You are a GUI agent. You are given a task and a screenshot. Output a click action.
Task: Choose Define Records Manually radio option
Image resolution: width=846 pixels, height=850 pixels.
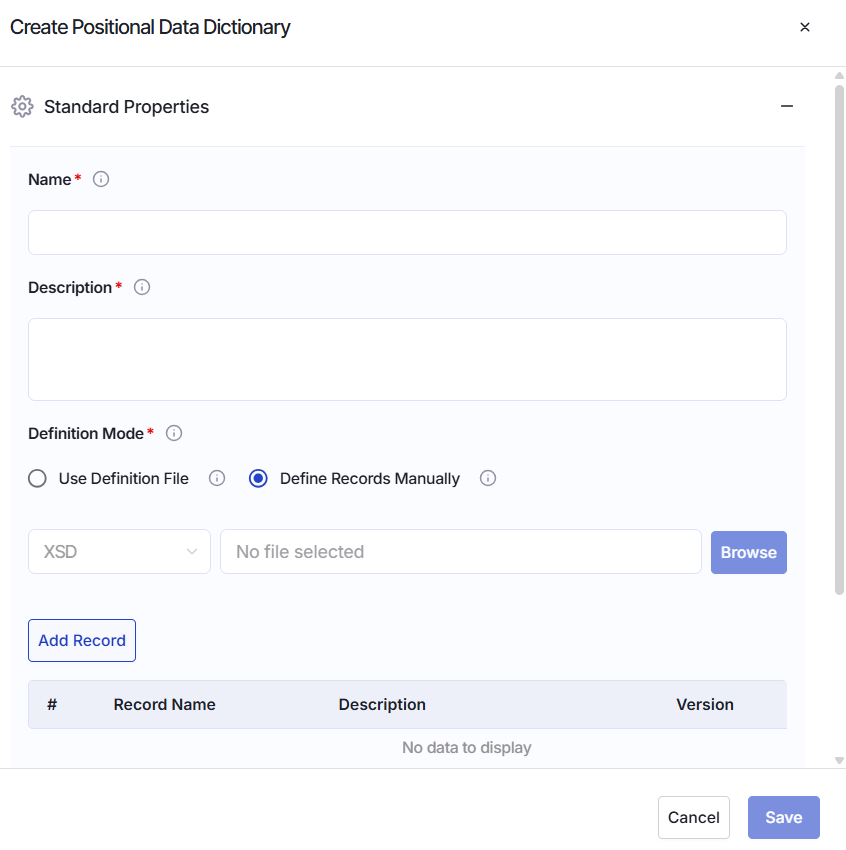pyautogui.click(x=258, y=479)
